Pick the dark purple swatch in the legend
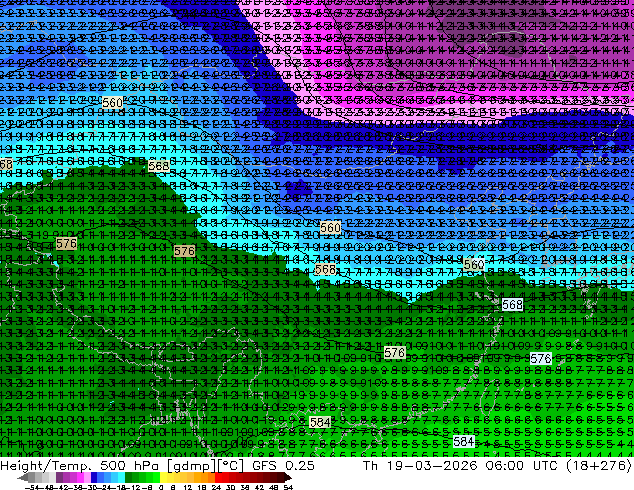This screenshot has width=634, height=490. (x=59, y=477)
